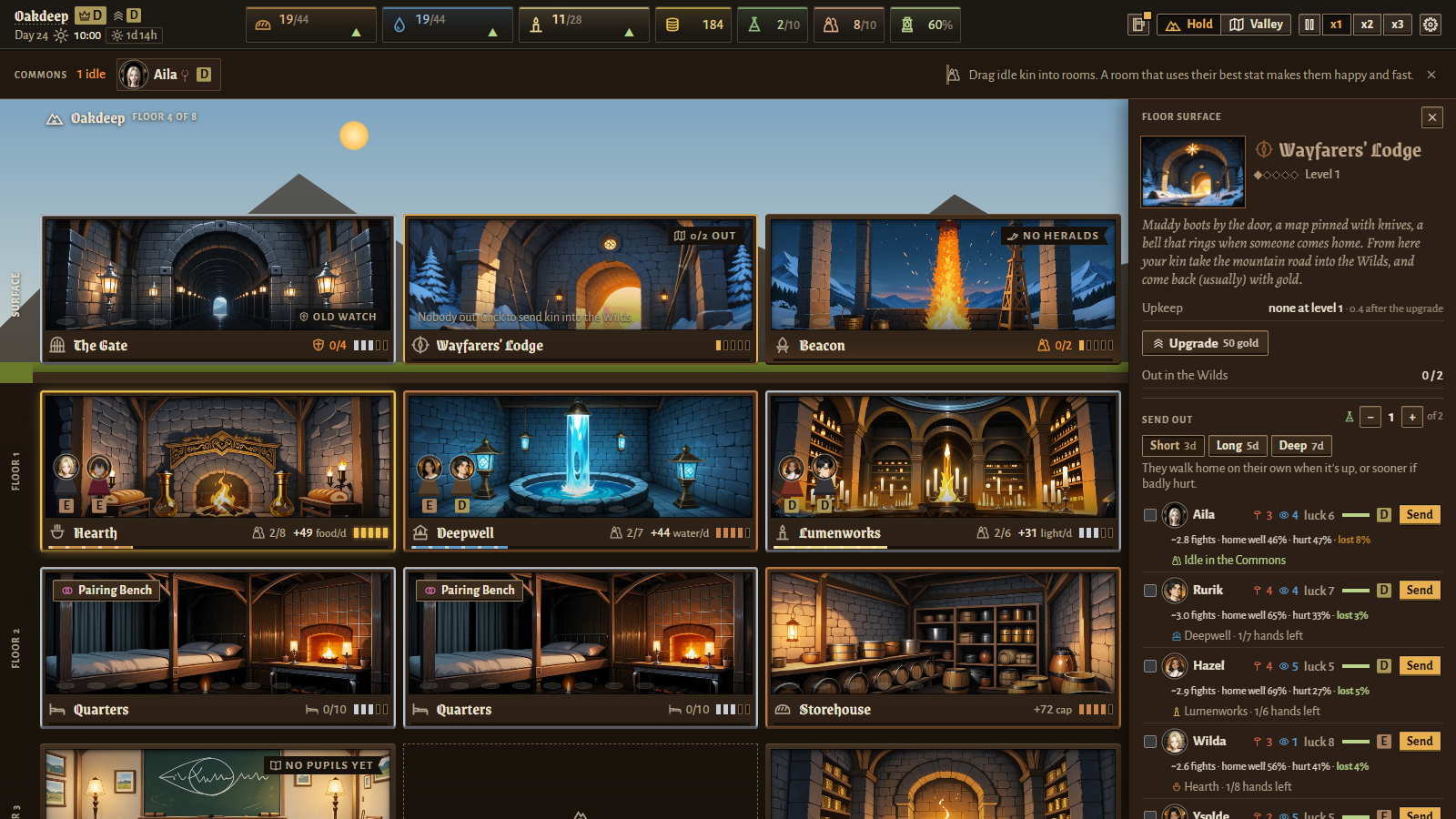Viewport: 1456px width, 819px height.
Task: Click the gold coins 184 counter
Action: click(x=694, y=25)
